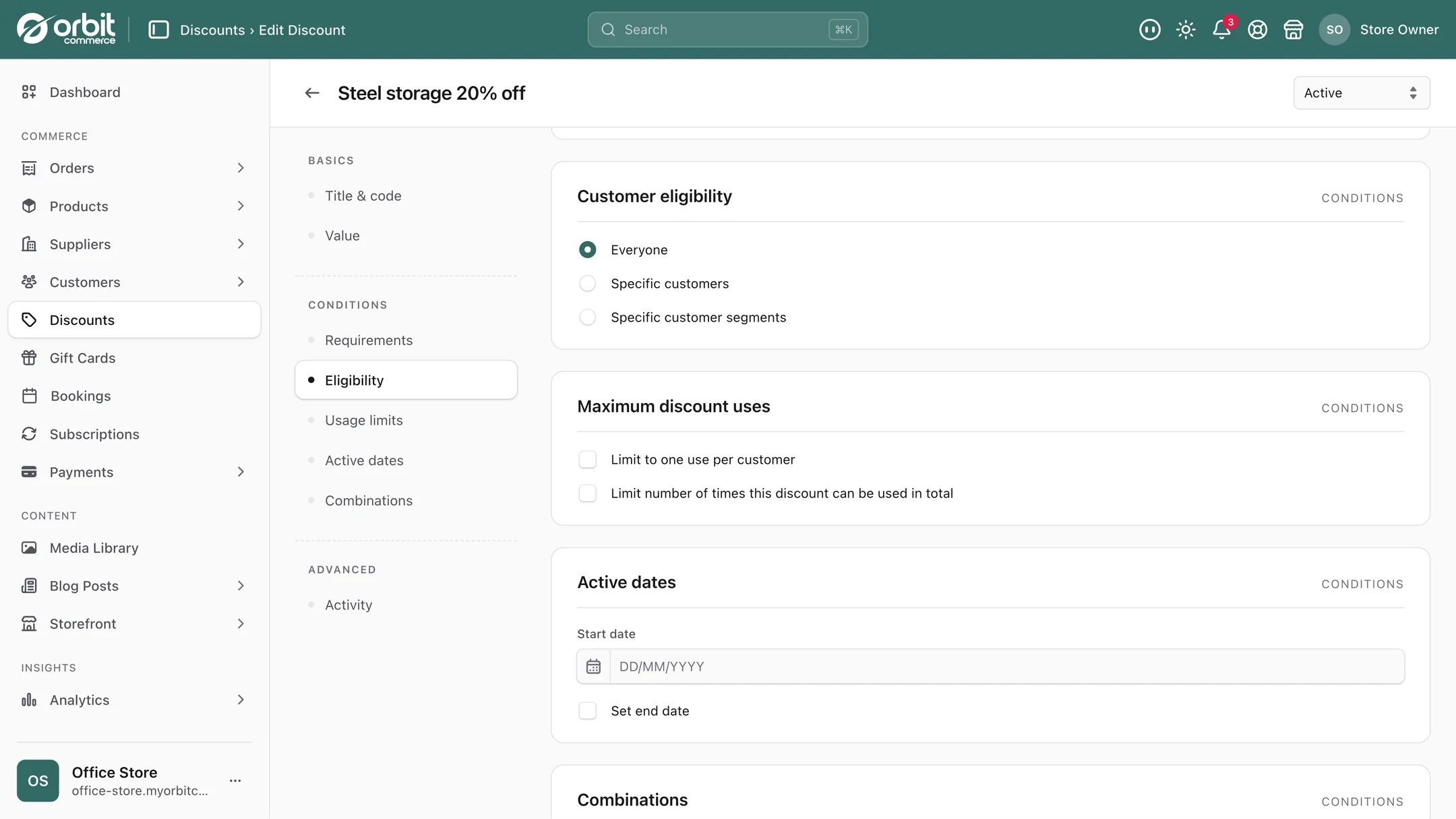1456x819 pixels.
Task: Jump to Usage limits section
Action: coord(406,421)
